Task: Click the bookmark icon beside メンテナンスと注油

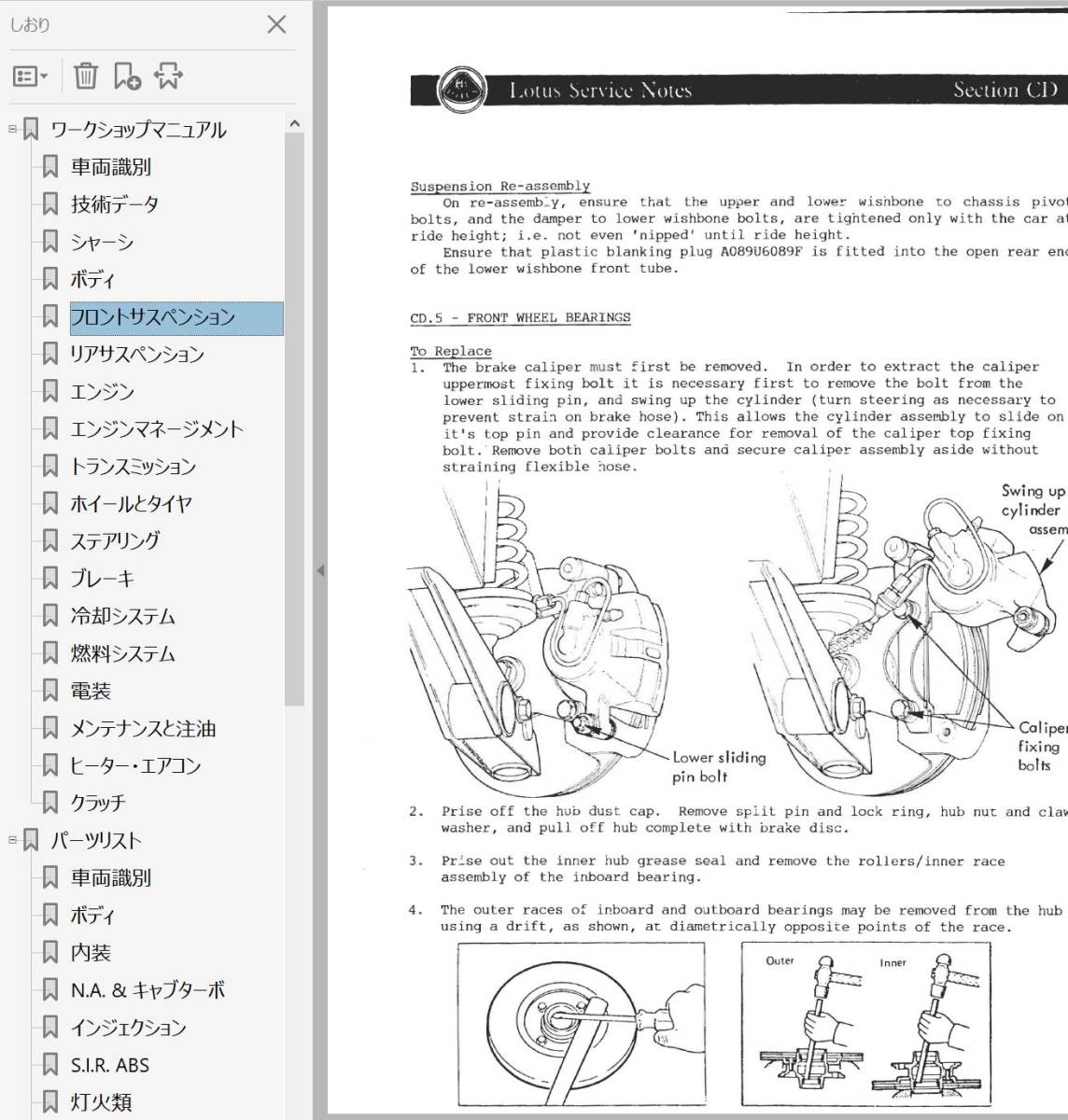Action: click(50, 728)
